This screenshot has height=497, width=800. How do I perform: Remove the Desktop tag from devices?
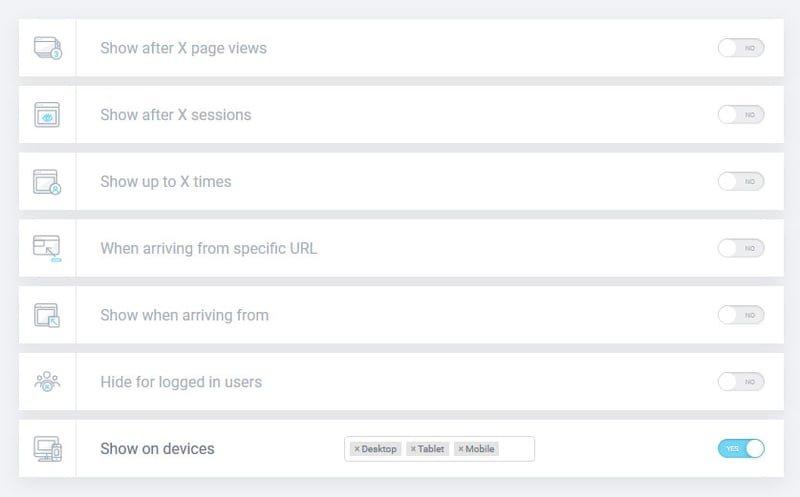pyautogui.click(x=357, y=449)
